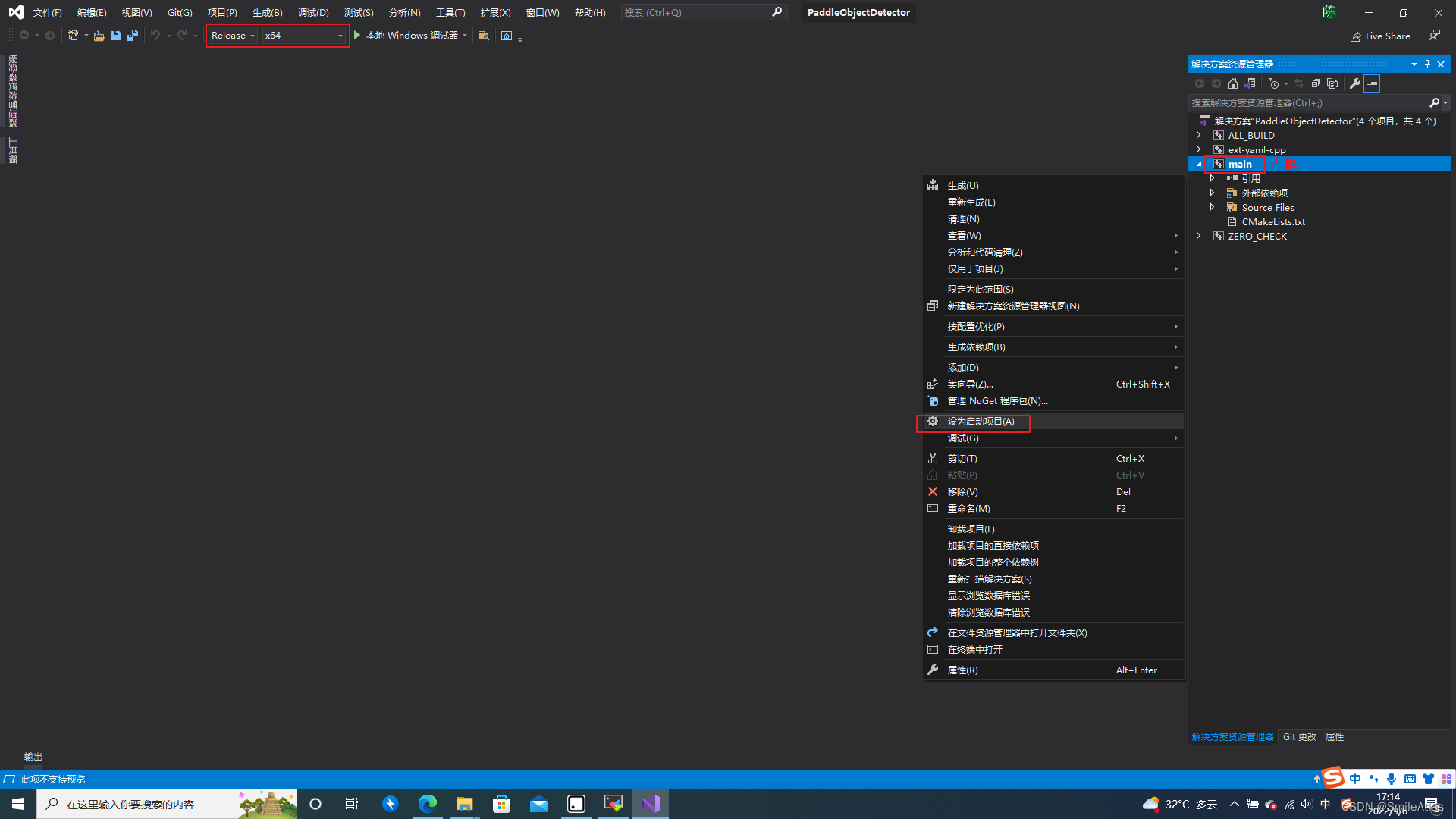Click the pending changes filter clock icon
Viewport: 1456px width, 819px height.
click(x=1275, y=83)
